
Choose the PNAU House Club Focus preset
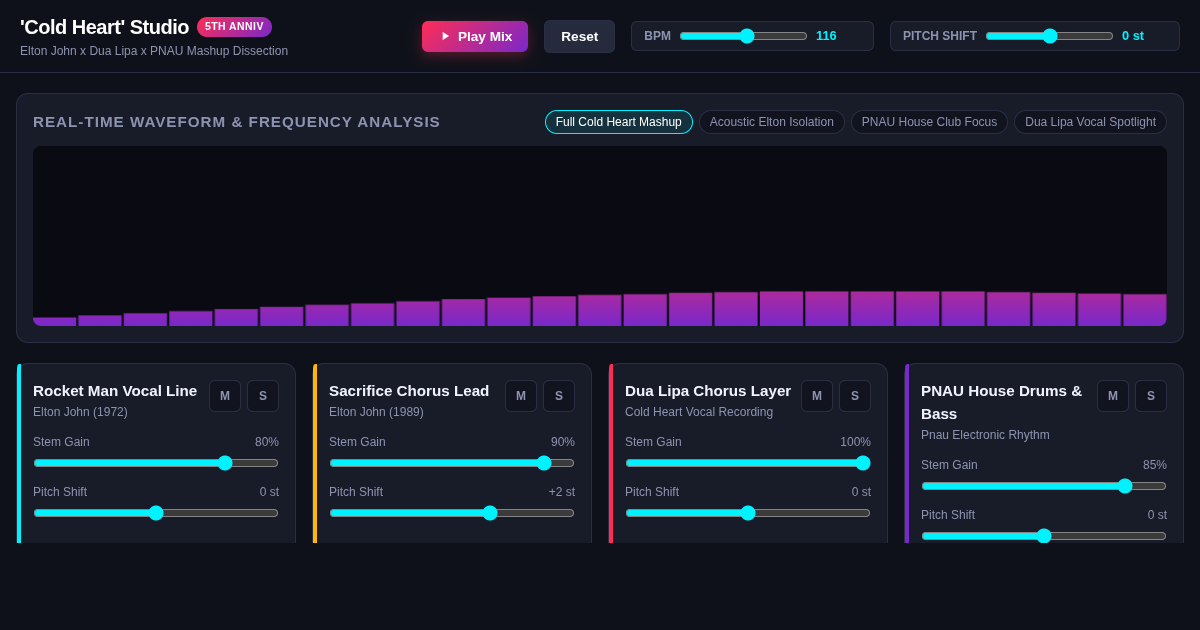tap(929, 122)
